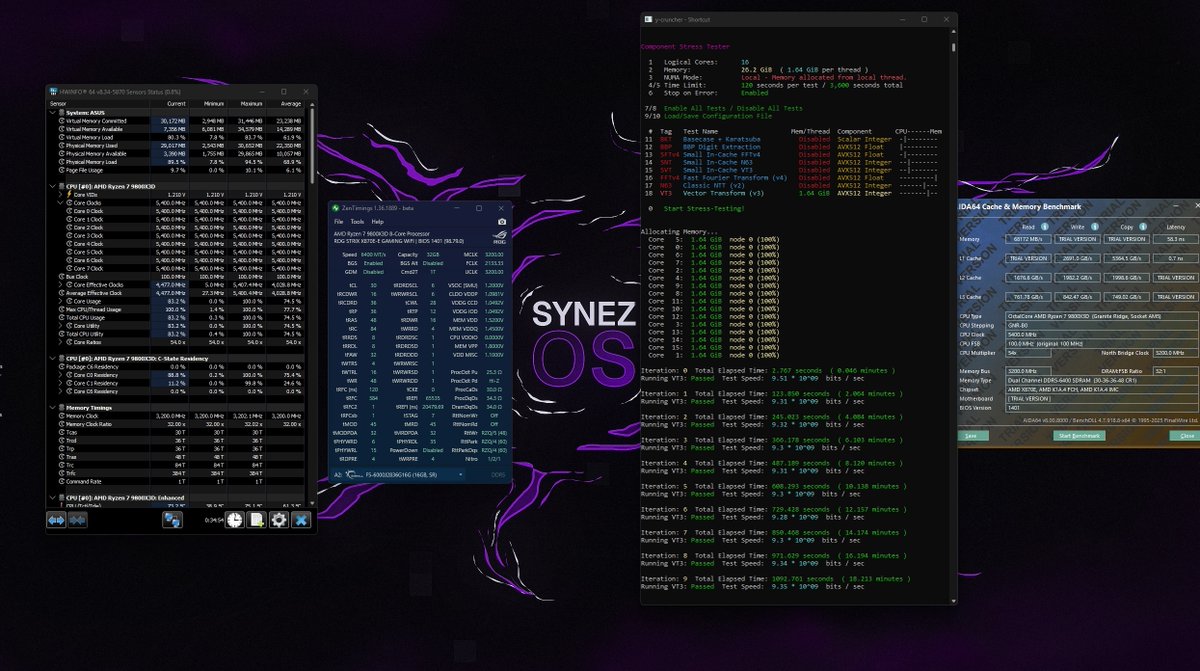Click ZenTimings app icon in title bar
Screen dimensions: 1200x671
335,208
